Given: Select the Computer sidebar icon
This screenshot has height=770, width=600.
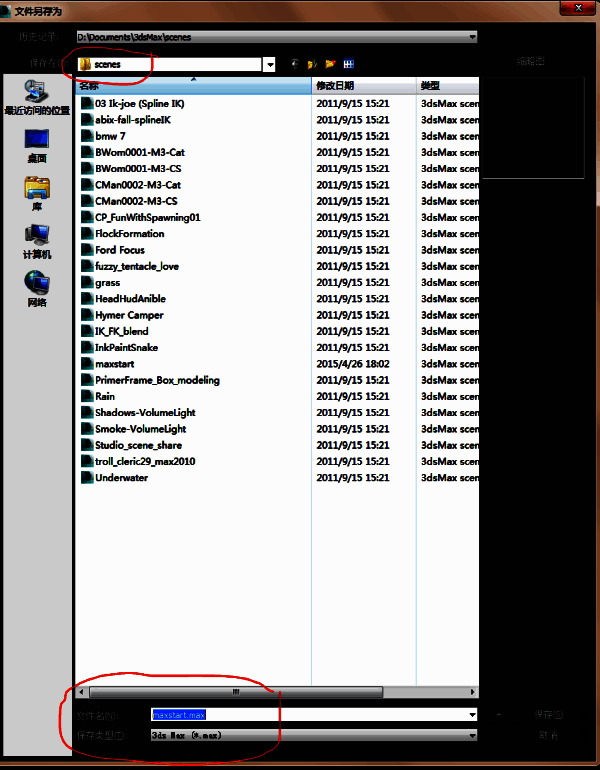Looking at the screenshot, I should point(37,241).
